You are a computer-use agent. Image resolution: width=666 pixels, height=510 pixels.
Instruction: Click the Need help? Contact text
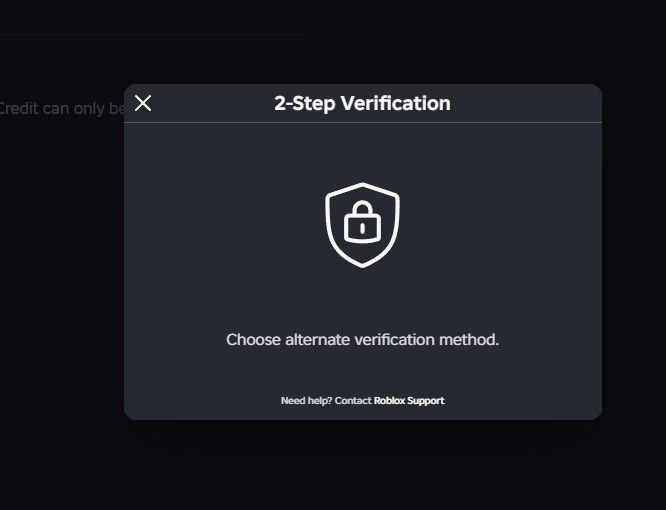(x=326, y=400)
